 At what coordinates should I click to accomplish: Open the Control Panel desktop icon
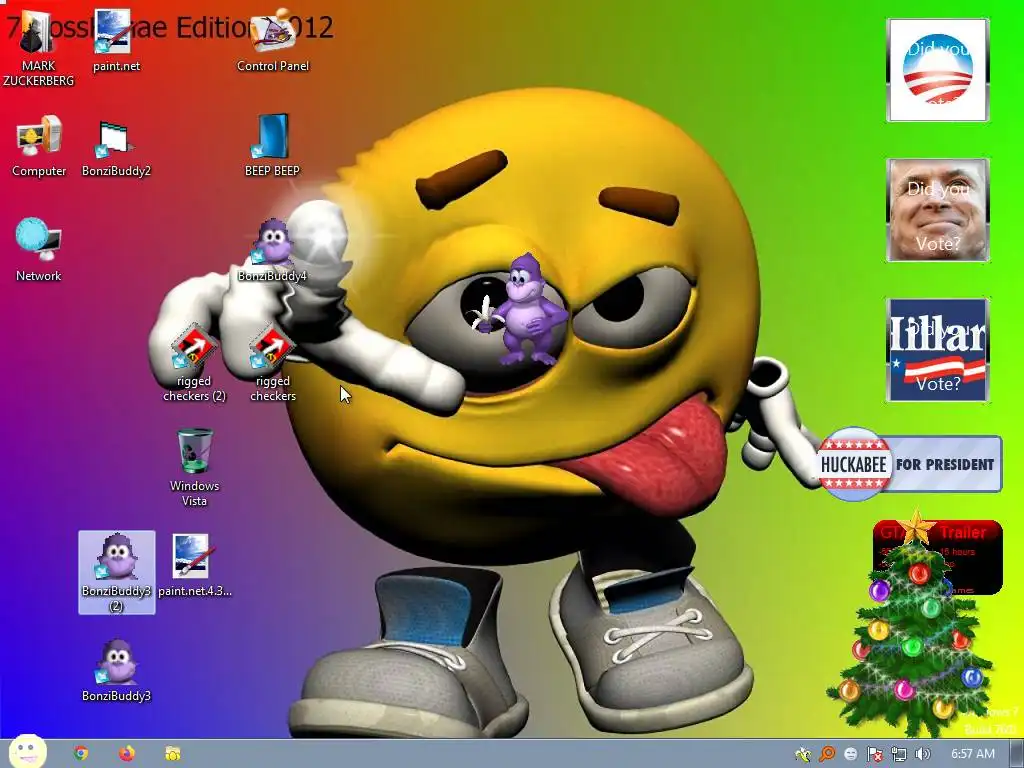click(x=273, y=41)
